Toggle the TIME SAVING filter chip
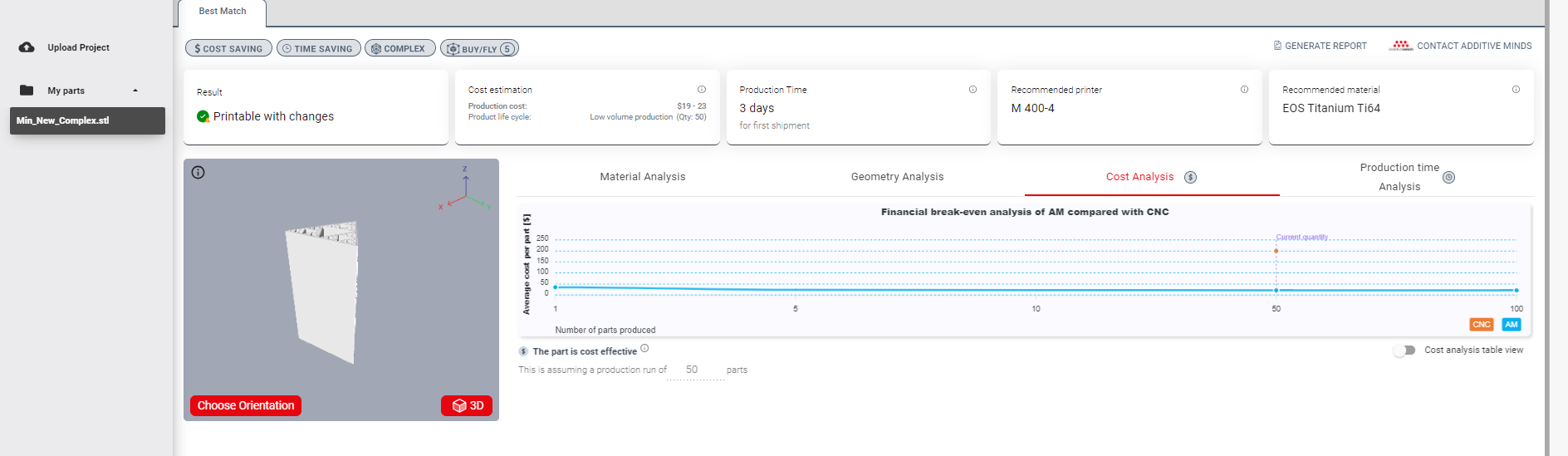This screenshot has width=1568, height=456. 318,49
